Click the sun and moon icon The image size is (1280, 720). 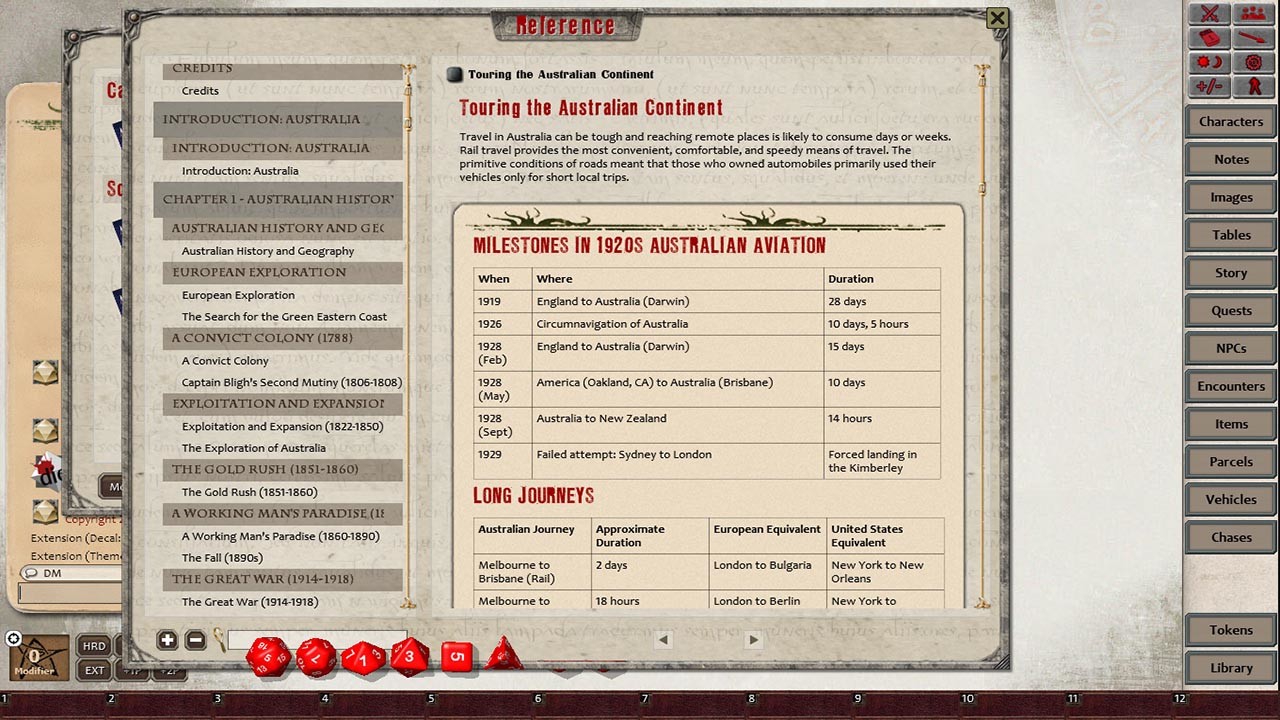pos(1210,63)
